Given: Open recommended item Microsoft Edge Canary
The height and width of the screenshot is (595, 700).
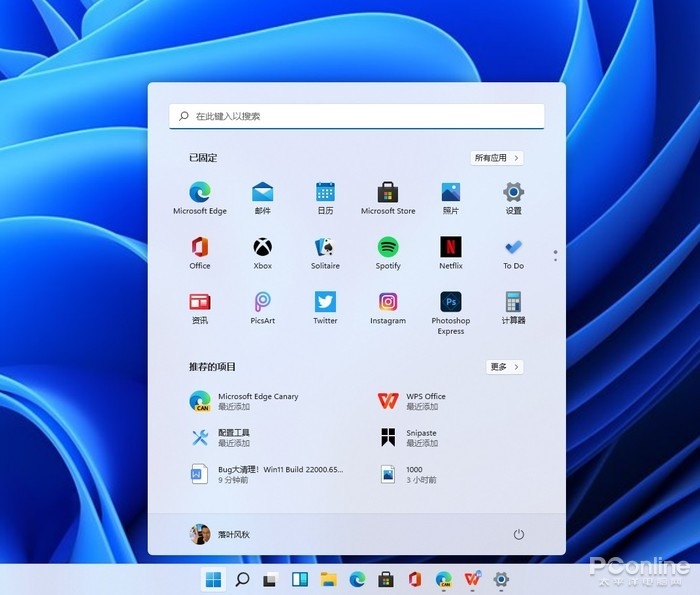Looking at the screenshot, I should pyautogui.click(x=245, y=401).
